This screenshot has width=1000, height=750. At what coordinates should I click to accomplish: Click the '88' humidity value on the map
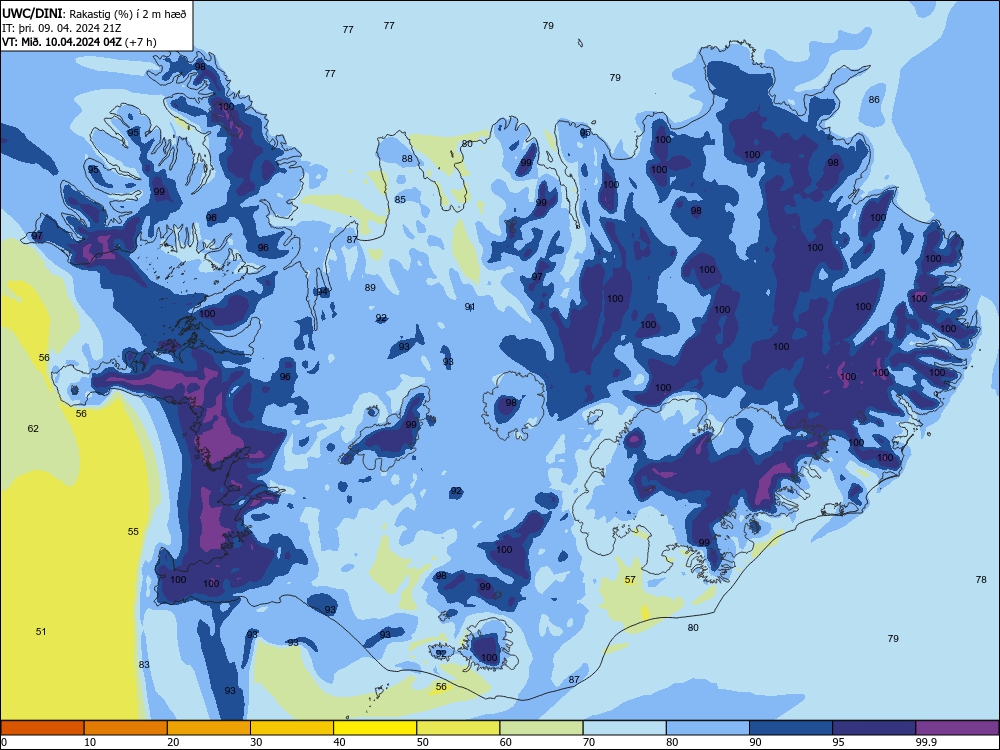(407, 159)
